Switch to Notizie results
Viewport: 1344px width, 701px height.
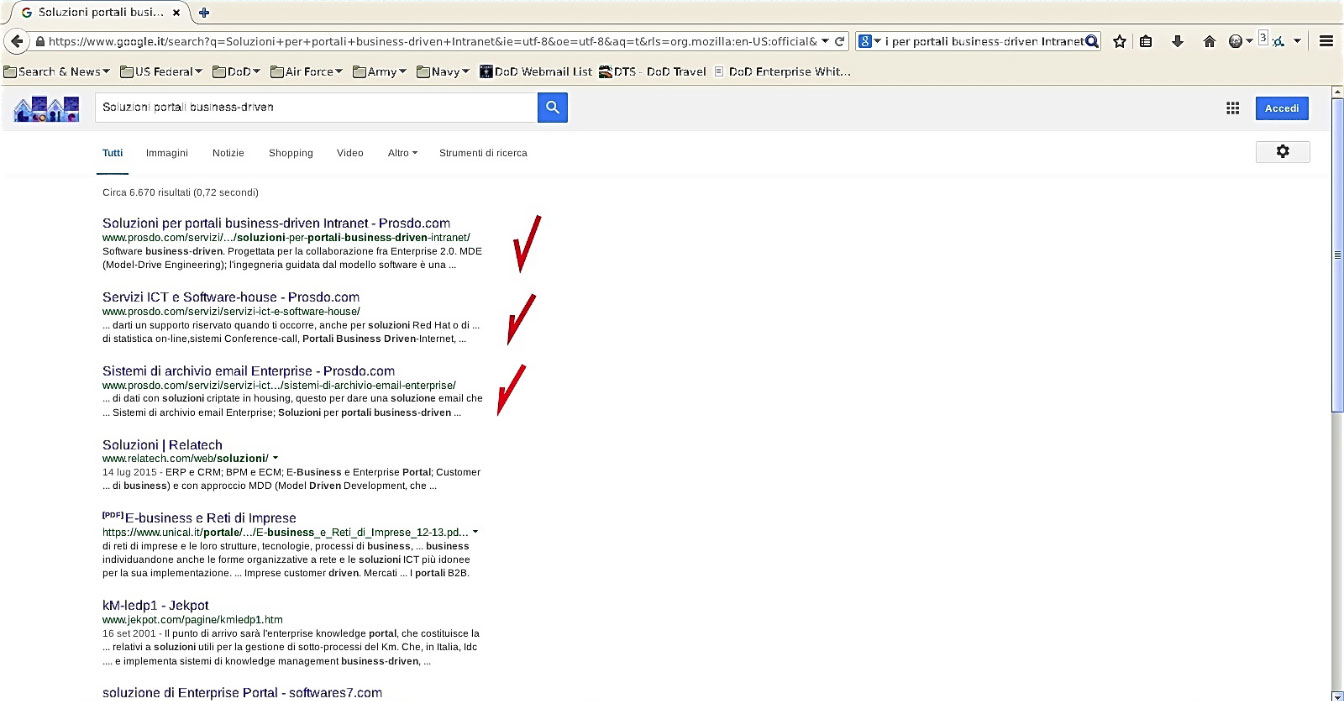pyautogui.click(x=228, y=153)
